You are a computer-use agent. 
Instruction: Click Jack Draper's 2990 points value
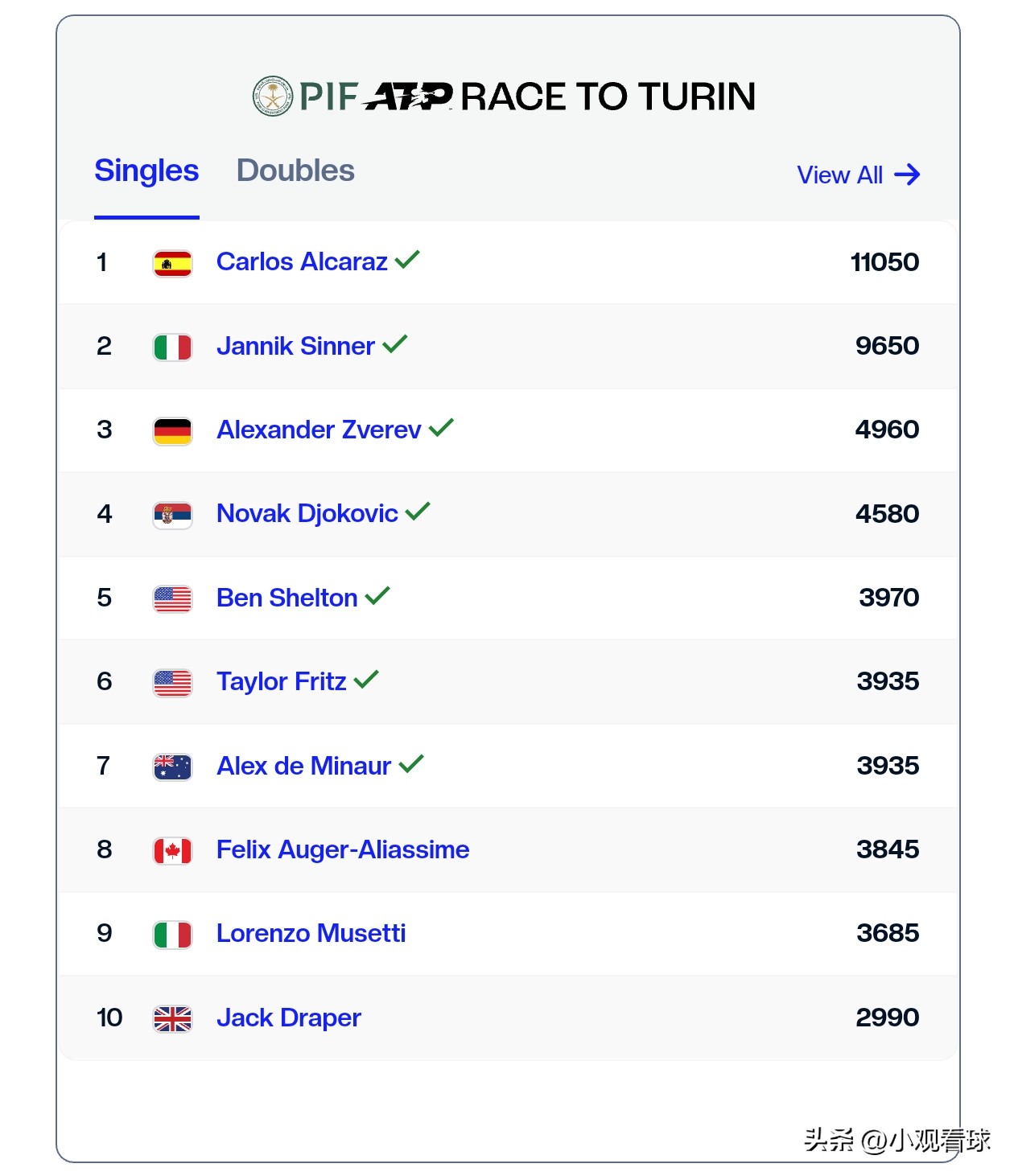pyautogui.click(x=887, y=1018)
